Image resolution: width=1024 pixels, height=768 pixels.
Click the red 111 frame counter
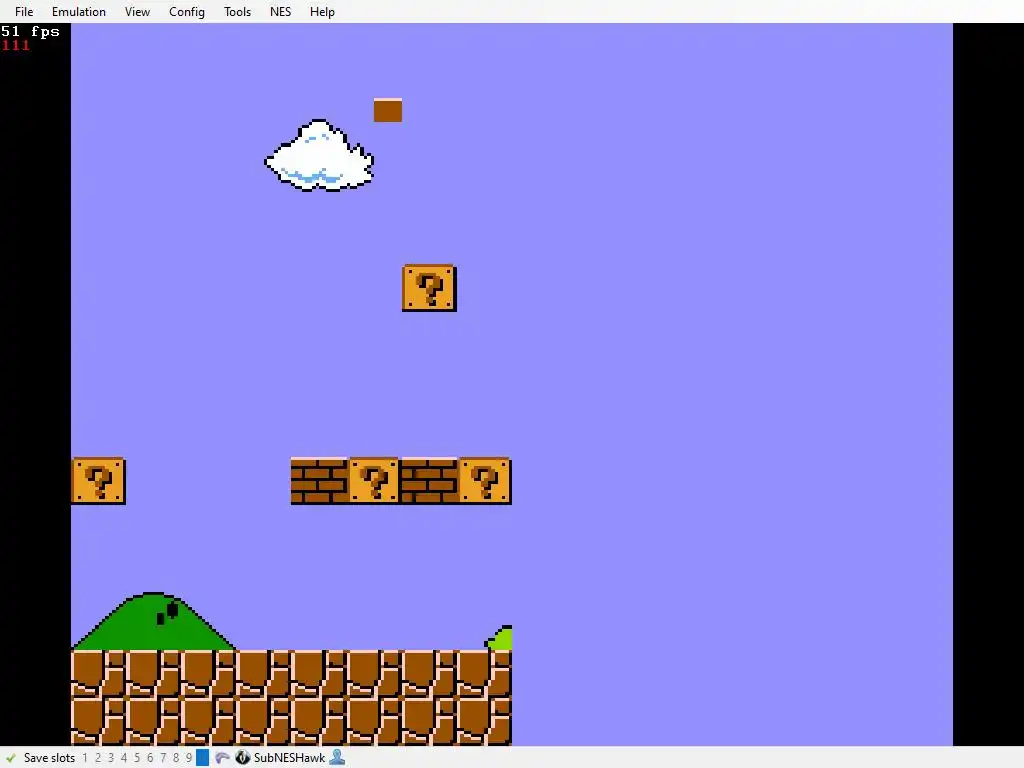click(x=15, y=45)
